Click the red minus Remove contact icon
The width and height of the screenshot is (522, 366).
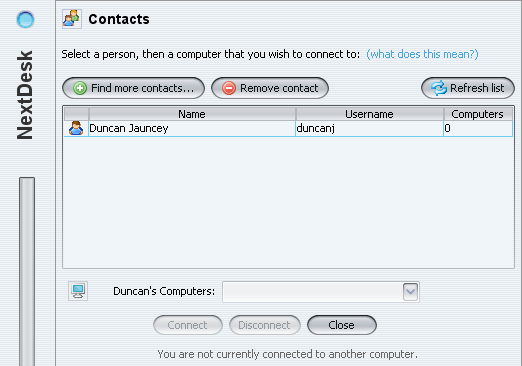click(229, 88)
